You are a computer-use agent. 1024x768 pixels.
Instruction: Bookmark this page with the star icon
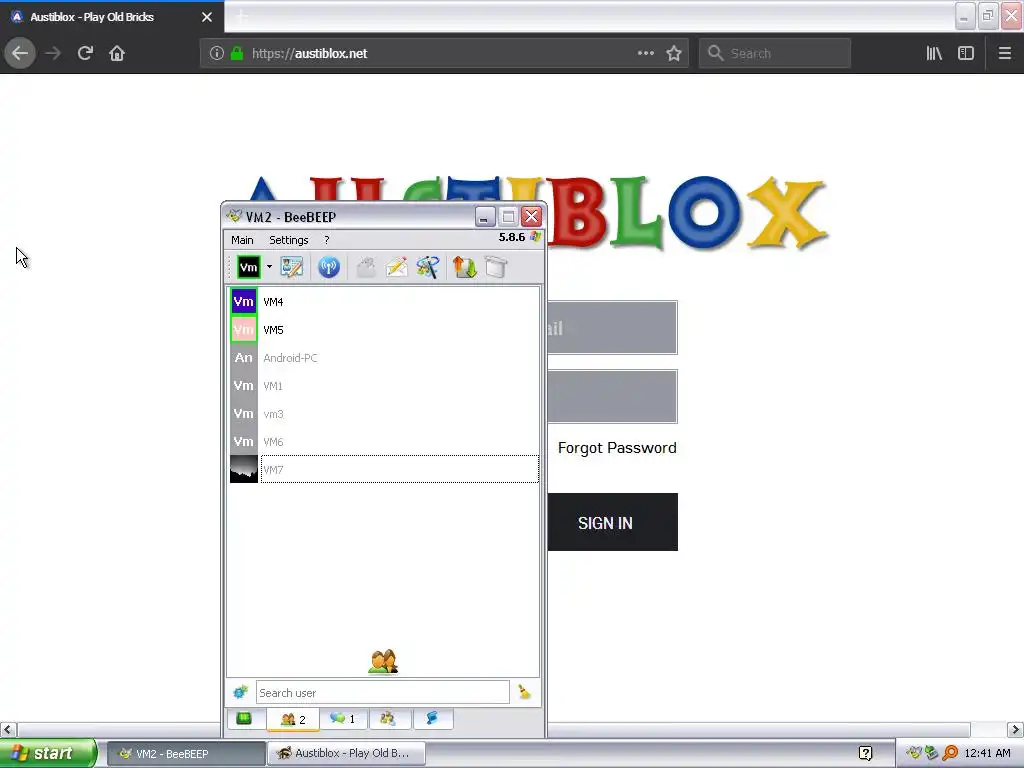click(674, 54)
